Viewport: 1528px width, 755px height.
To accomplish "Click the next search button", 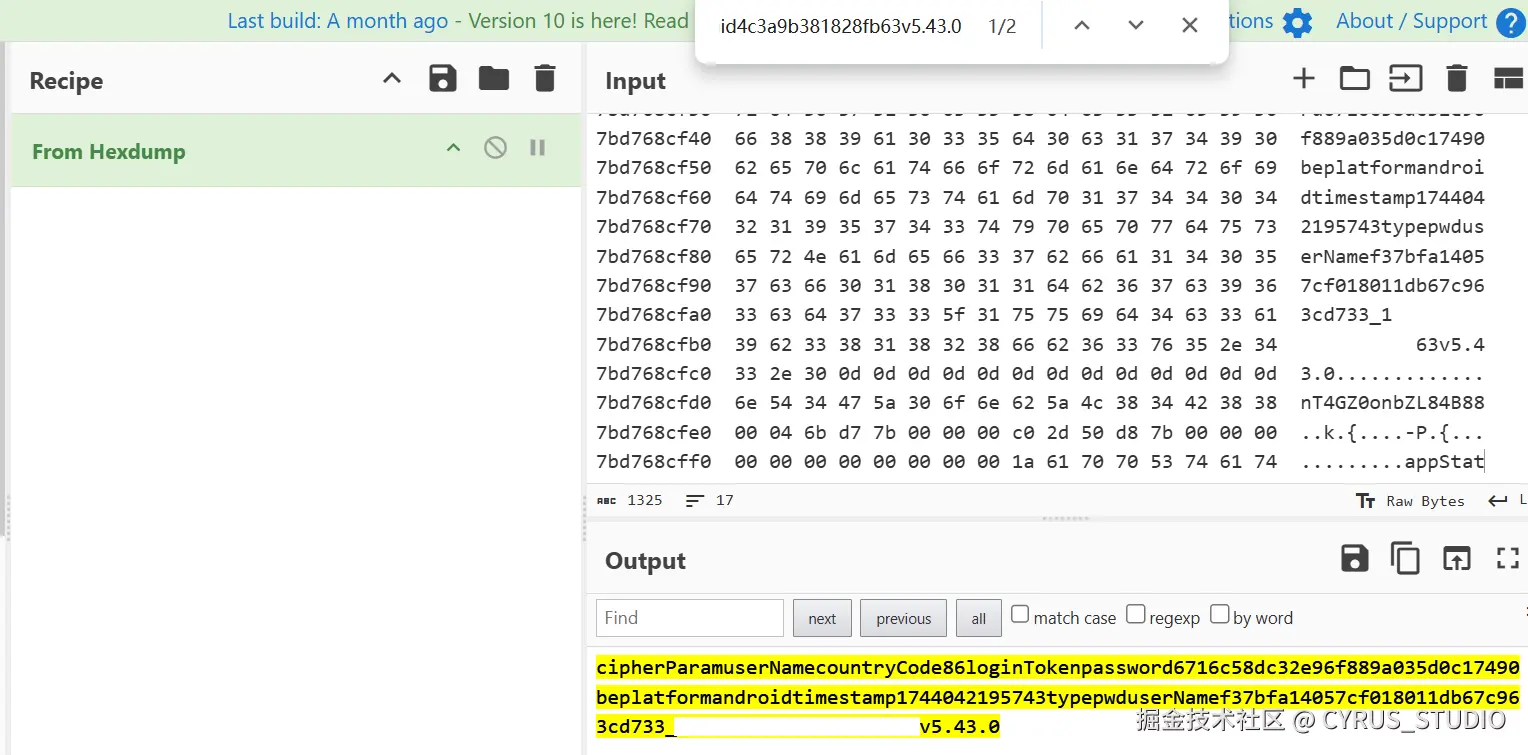I will pos(822,618).
